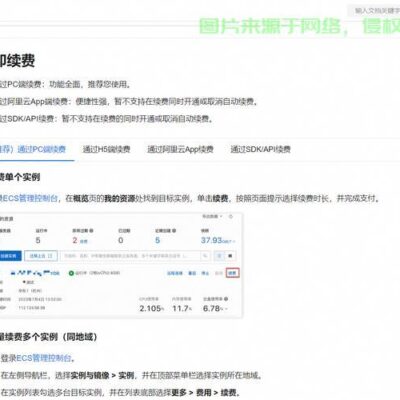Click the fee value 37.93
The width and height of the screenshot is (400, 400).
point(211,240)
